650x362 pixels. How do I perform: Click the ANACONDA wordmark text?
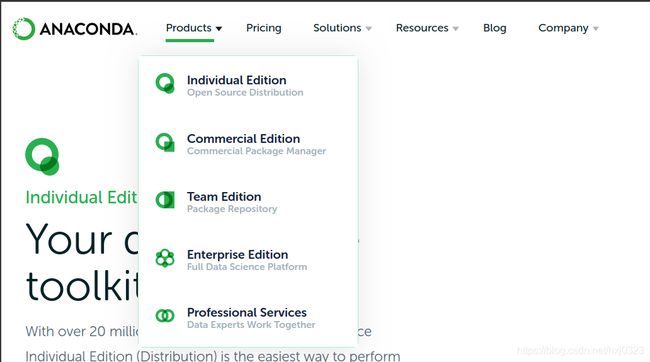pyautogui.click(x=88, y=29)
